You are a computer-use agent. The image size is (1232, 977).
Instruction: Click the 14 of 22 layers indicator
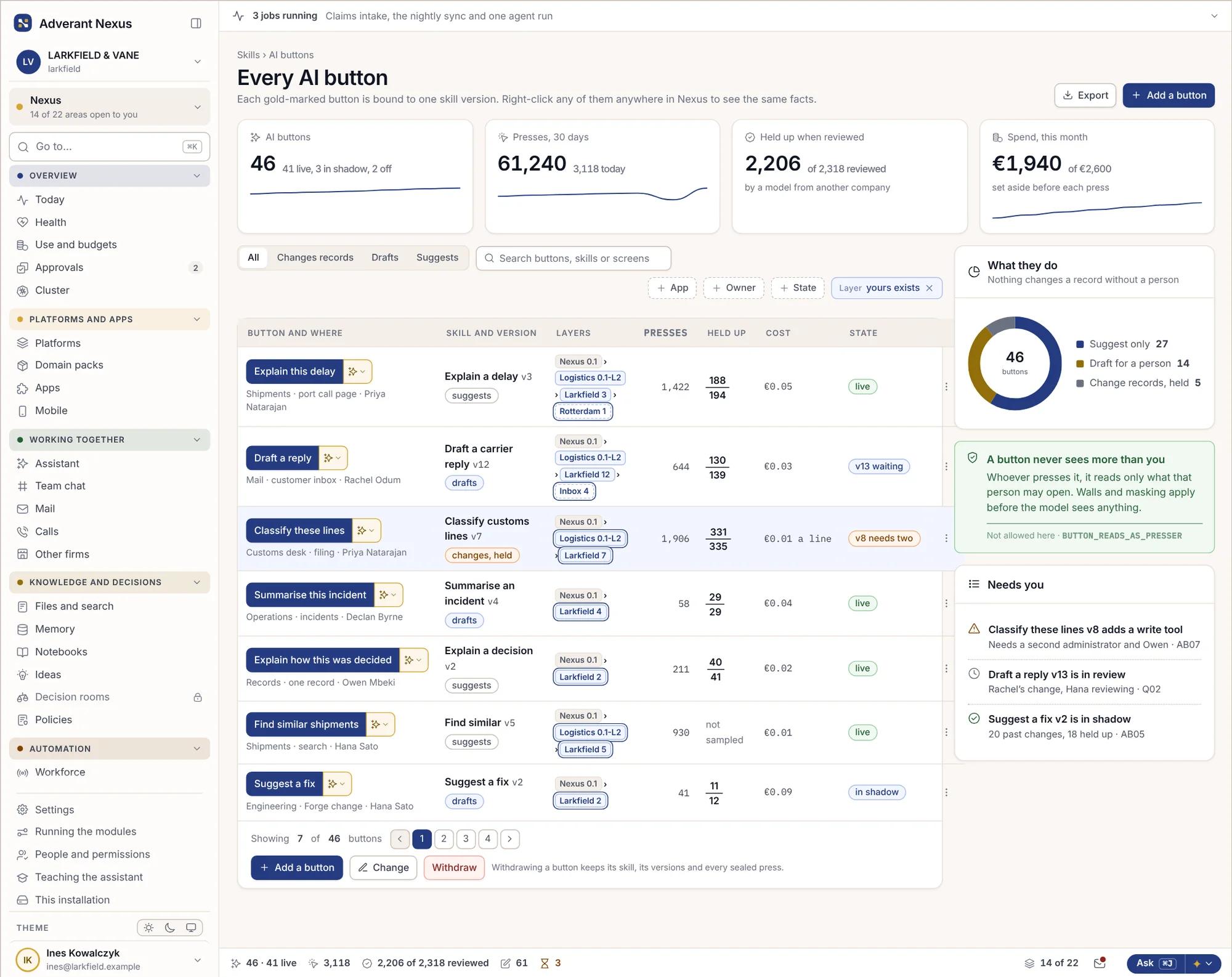1052,963
